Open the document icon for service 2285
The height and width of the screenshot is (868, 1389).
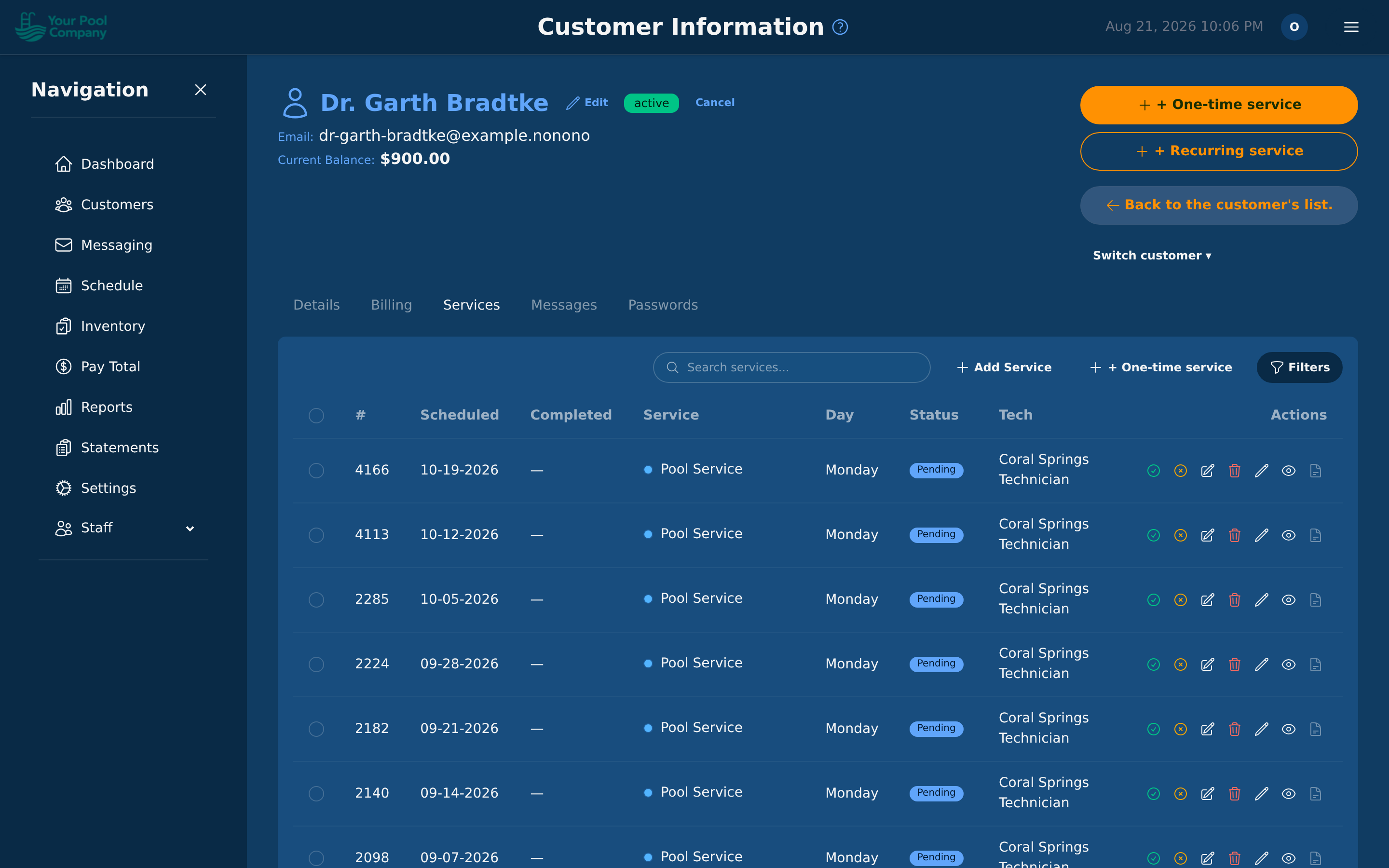1315,600
